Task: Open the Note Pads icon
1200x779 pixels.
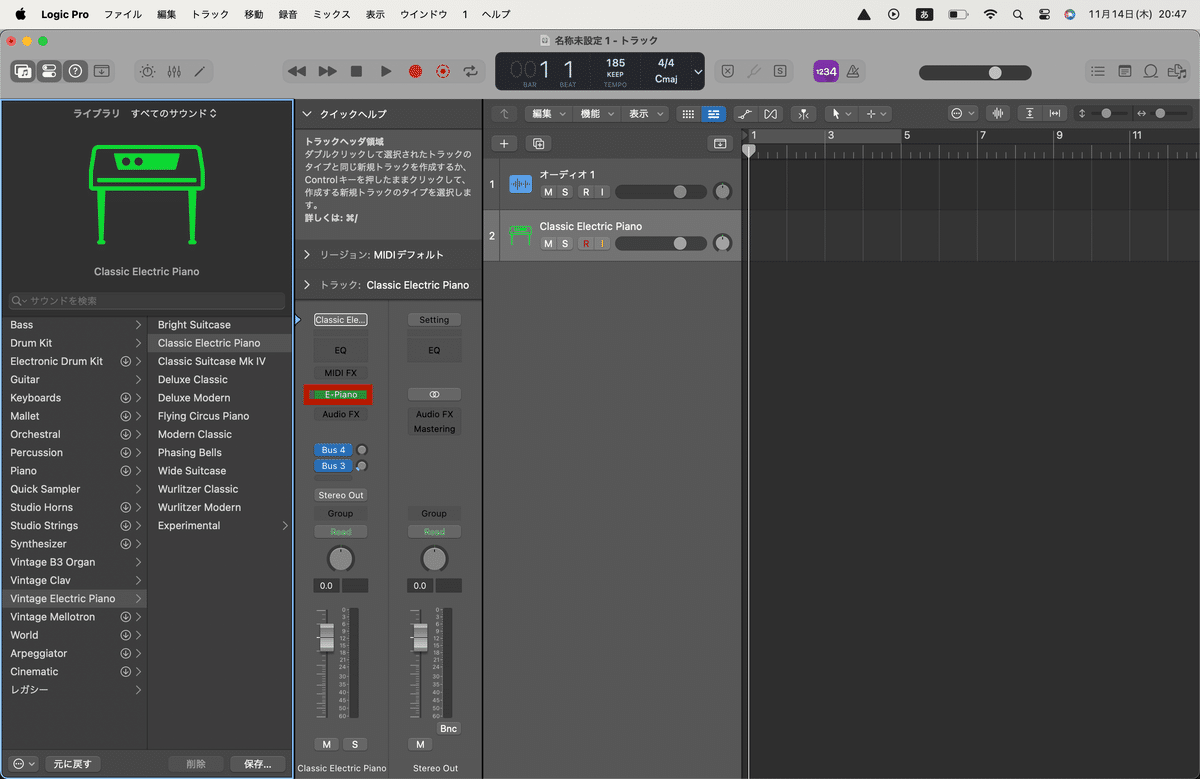Action: [1125, 71]
